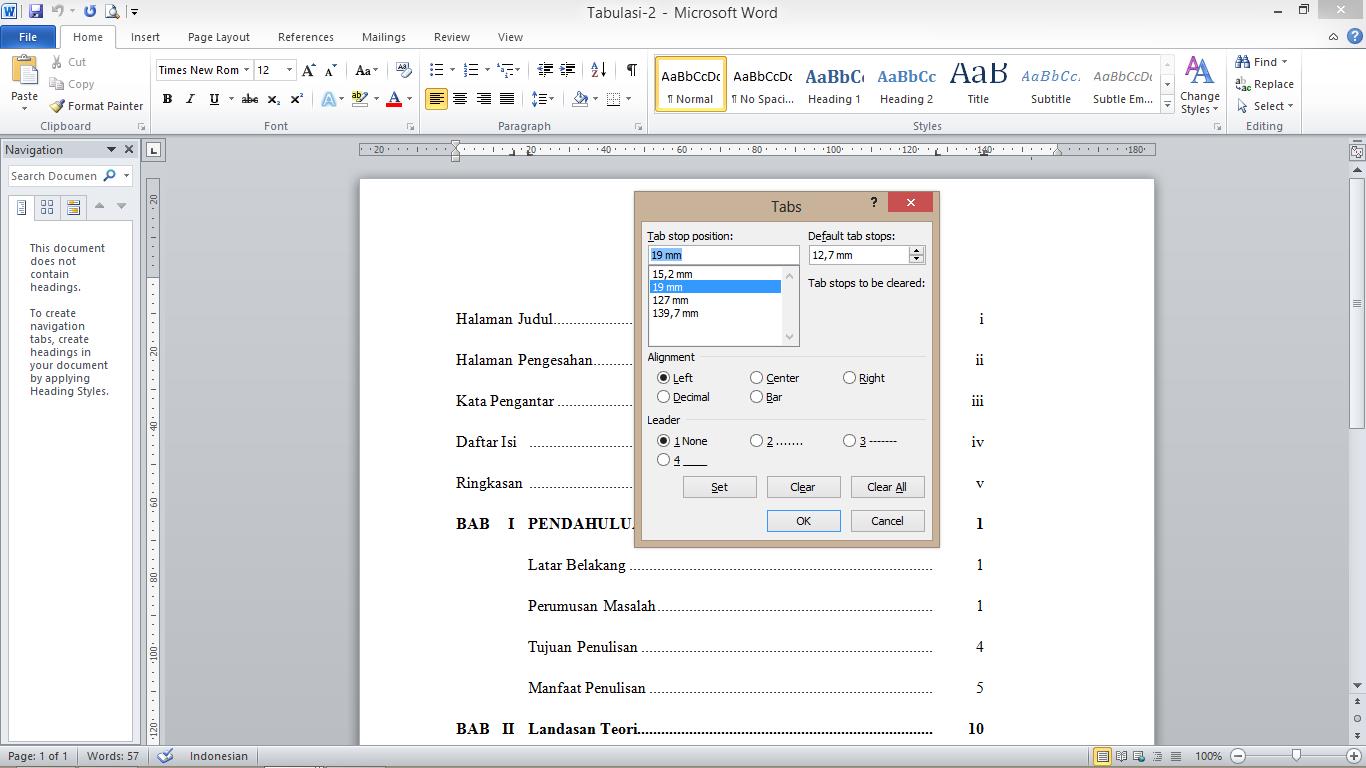Open the Select dropdown in Editing group
Screen dimensions: 1366x768
pos(1291,106)
